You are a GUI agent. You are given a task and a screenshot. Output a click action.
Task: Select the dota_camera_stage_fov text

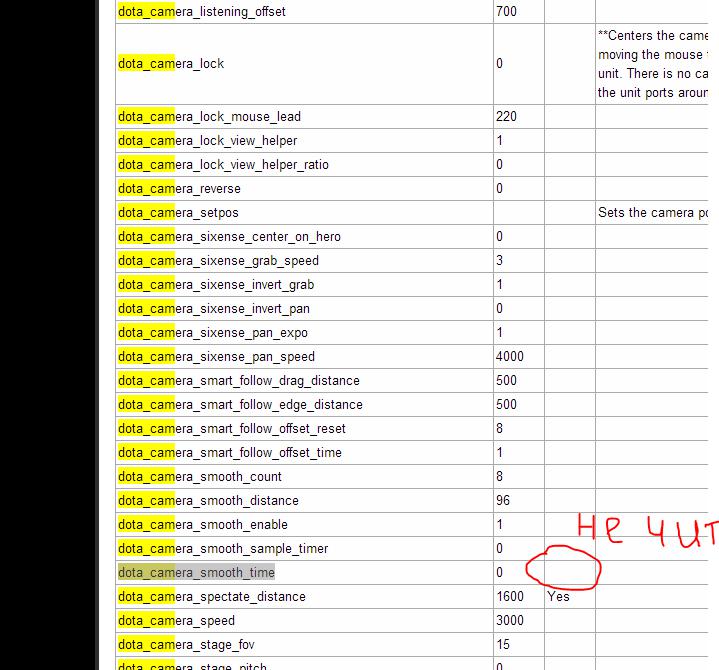(186, 644)
